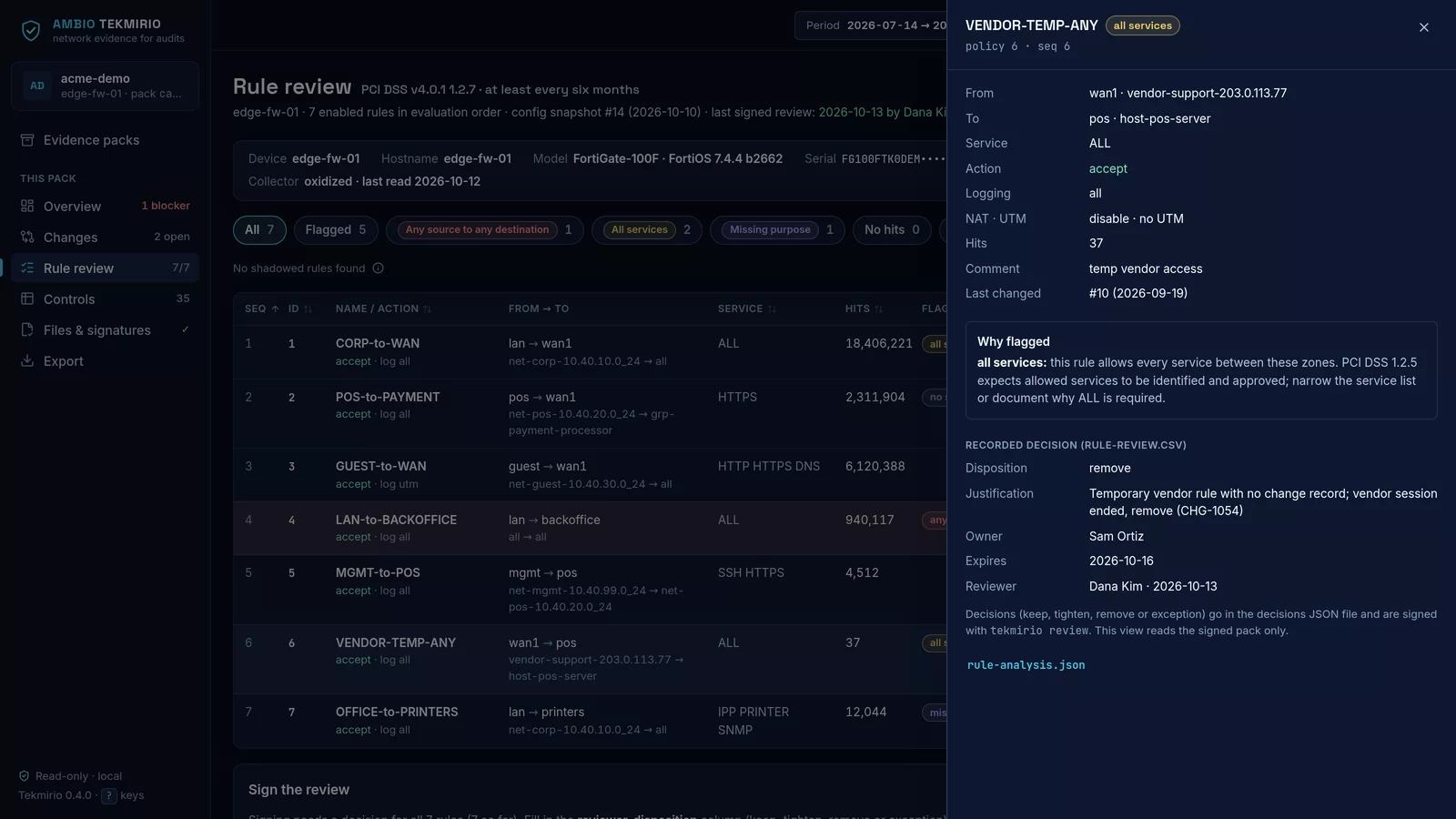Show the All 7 rules filter
The image size is (1456, 819).
click(x=259, y=230)
